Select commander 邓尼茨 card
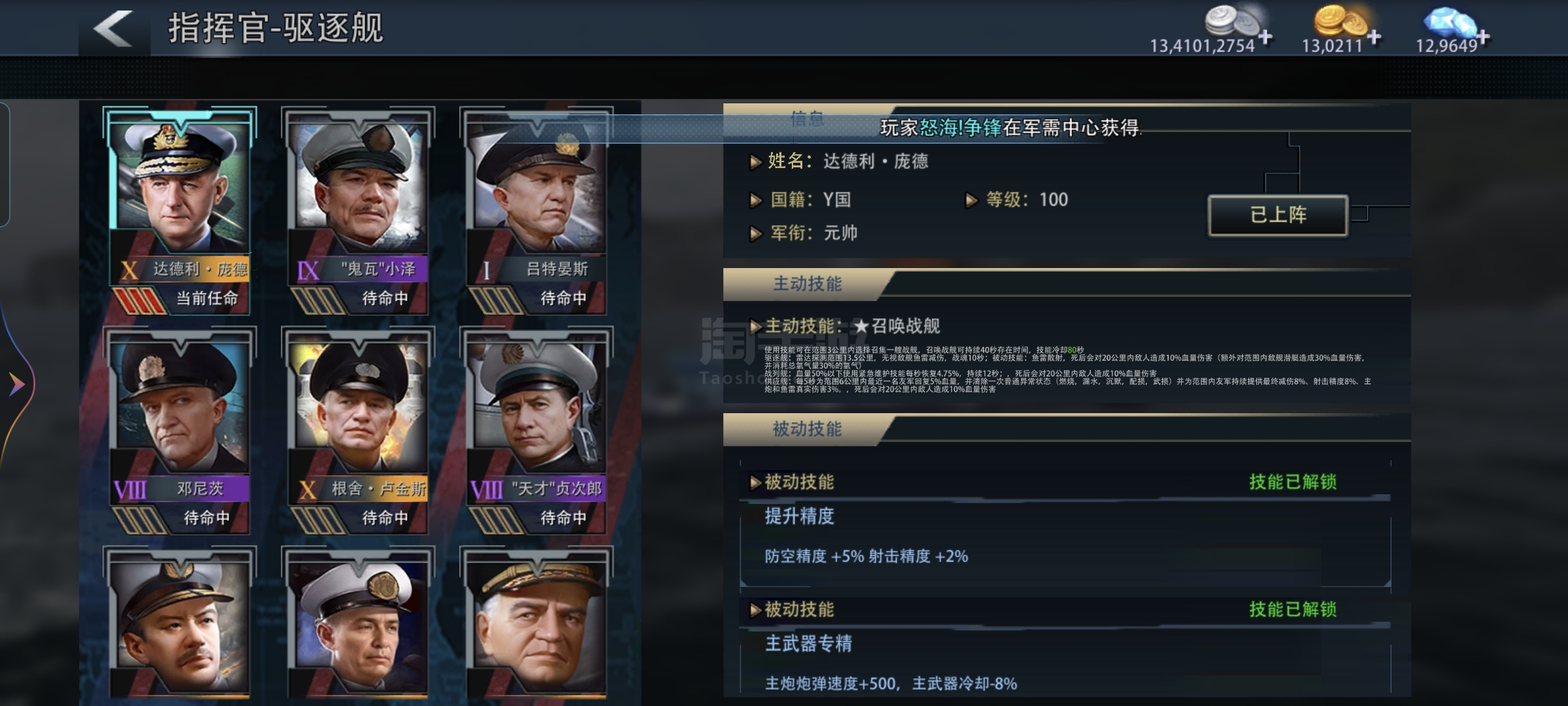The image size is (1568, 706). click(x=180, y=430)
